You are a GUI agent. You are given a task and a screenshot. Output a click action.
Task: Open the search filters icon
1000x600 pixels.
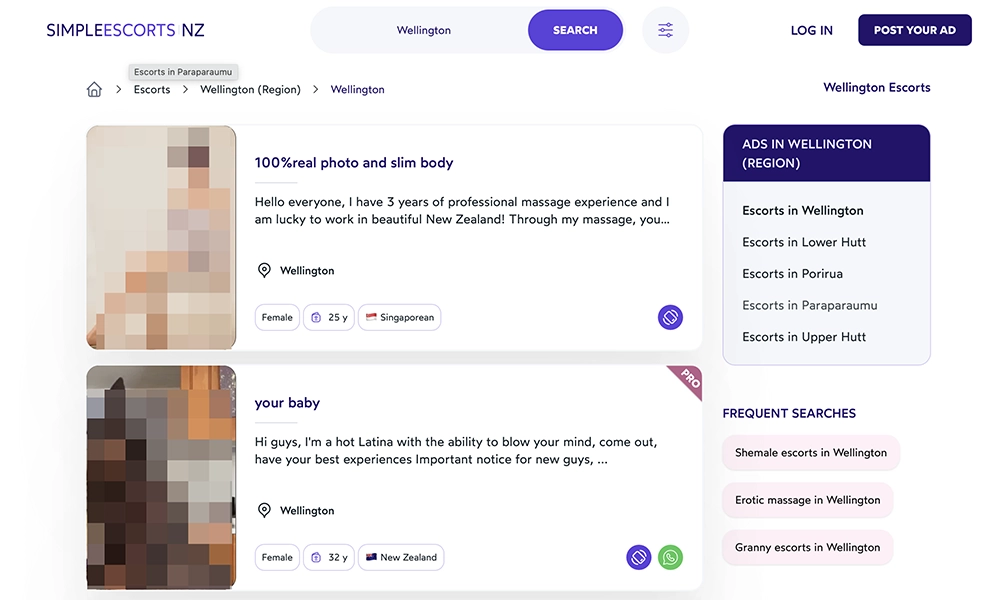pos(665,30)
